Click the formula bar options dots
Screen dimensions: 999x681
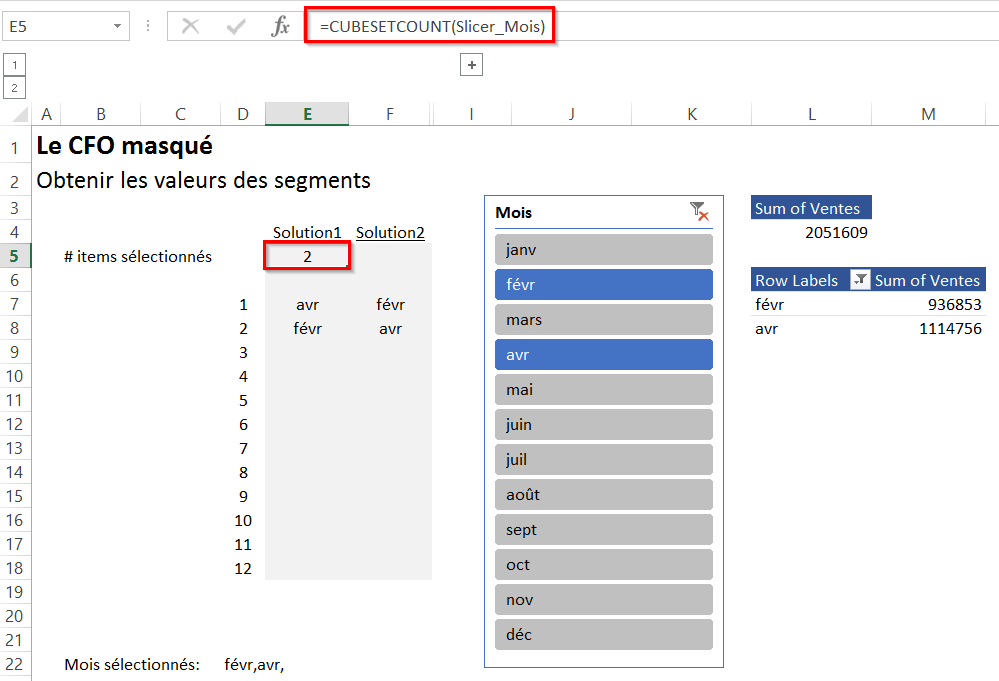pyautogui.click(x=148, y=26)
